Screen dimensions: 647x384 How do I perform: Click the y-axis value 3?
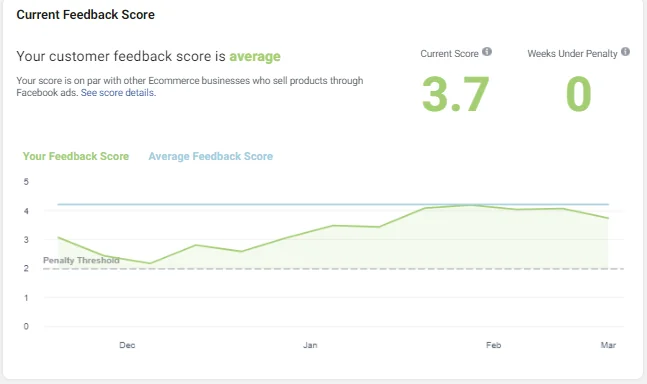point(26,240)
